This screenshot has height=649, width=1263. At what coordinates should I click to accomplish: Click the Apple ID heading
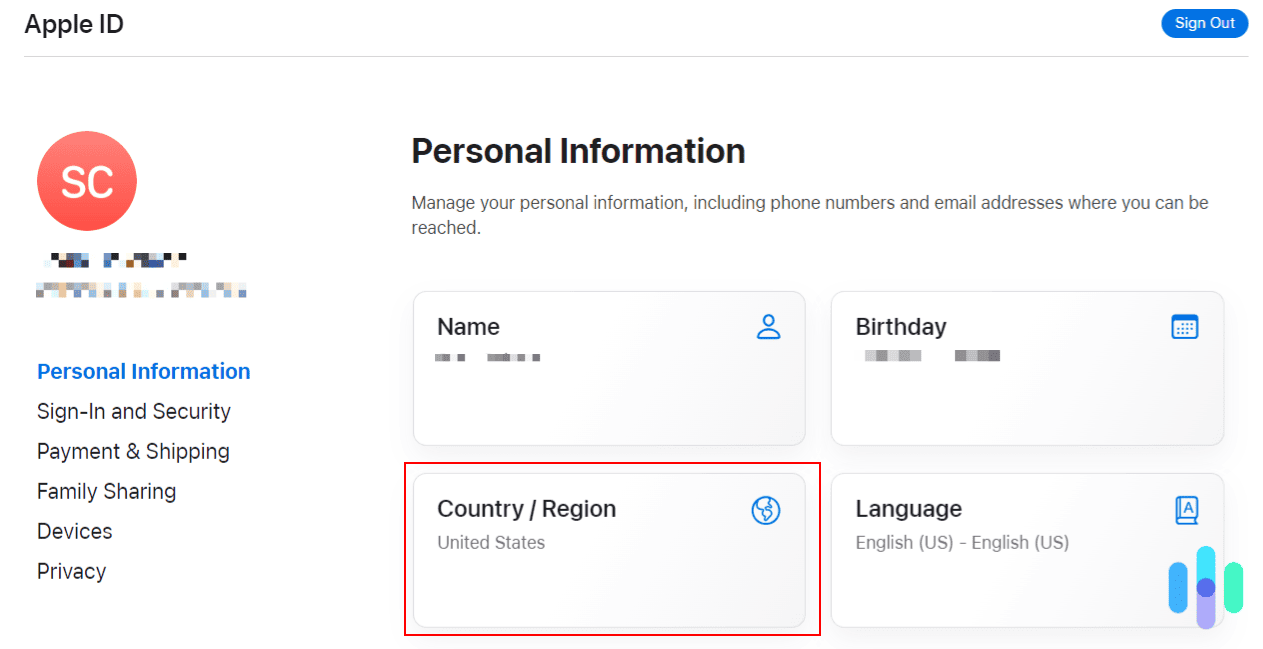coord(73,23)
